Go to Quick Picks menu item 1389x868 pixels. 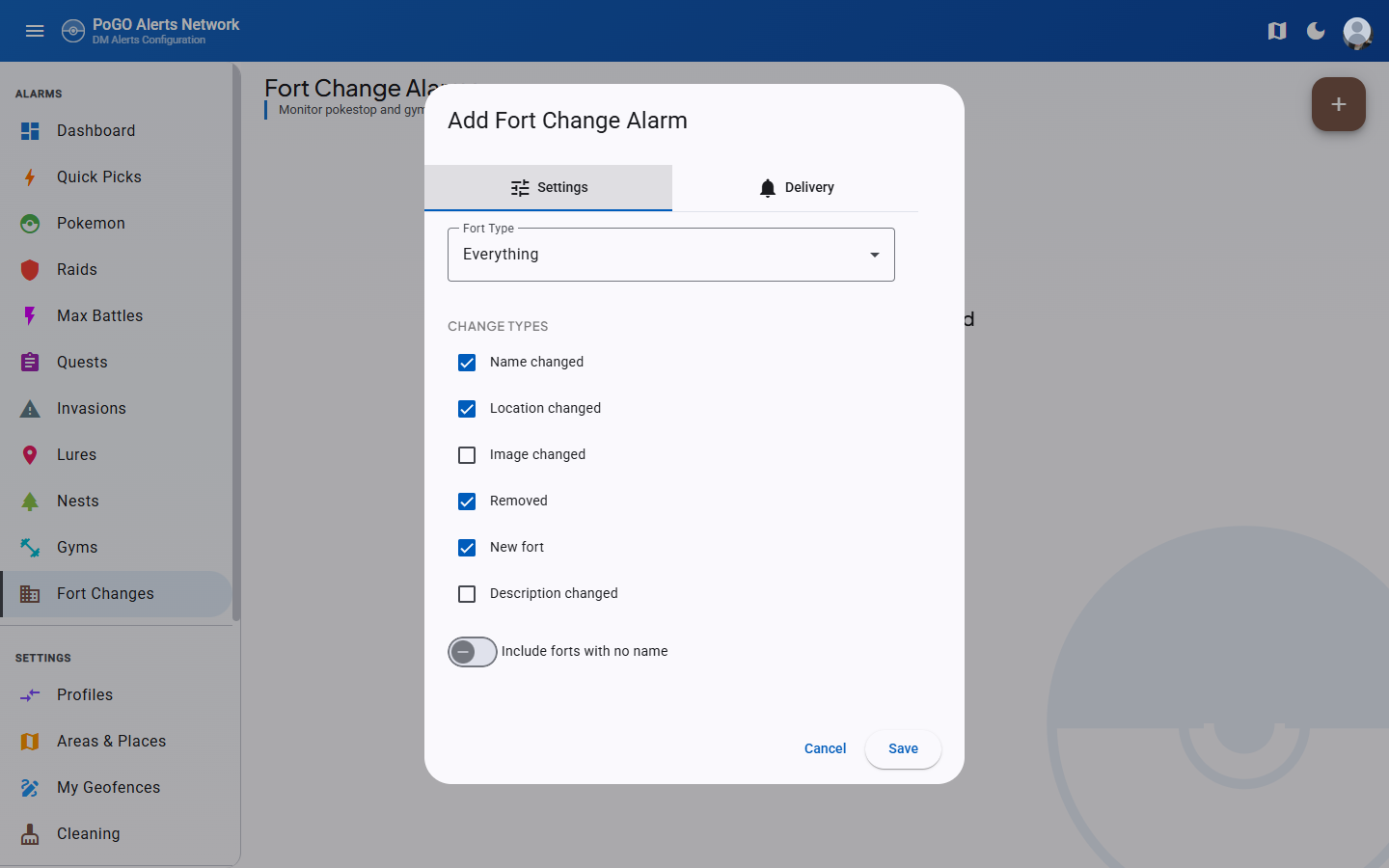click(117, 177)
